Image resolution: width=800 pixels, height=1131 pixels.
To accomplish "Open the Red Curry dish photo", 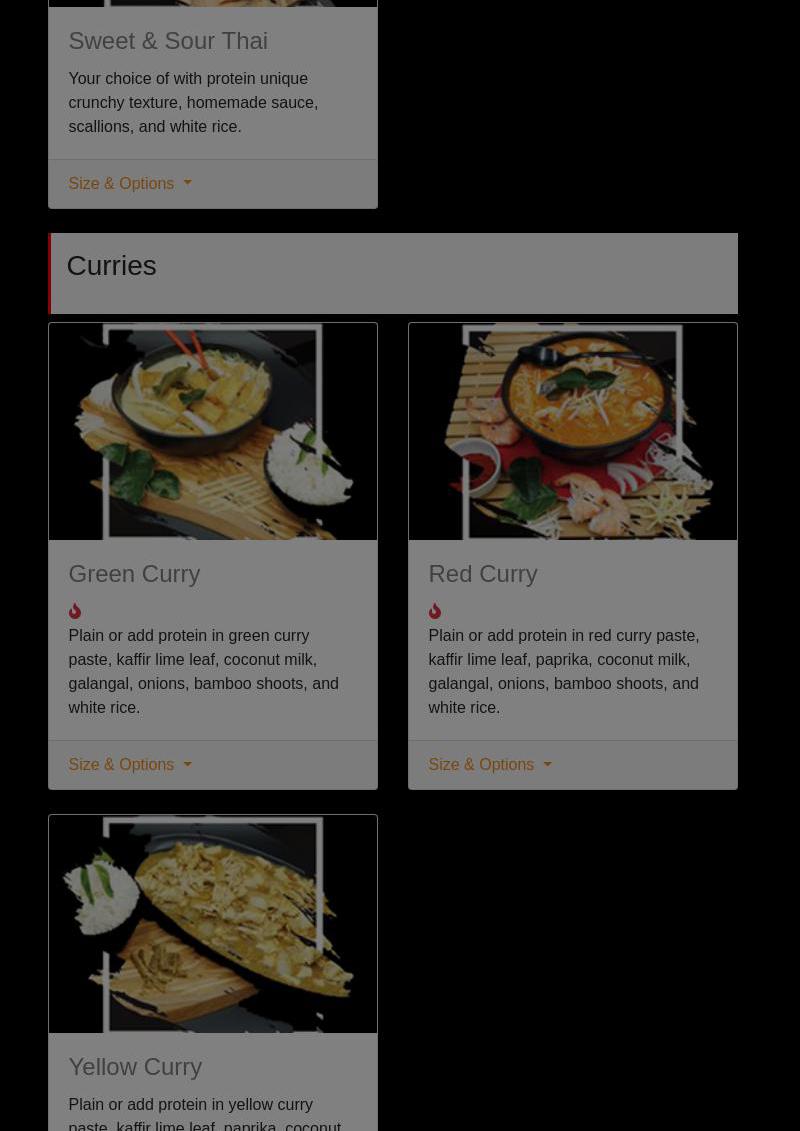I will 573,431.
